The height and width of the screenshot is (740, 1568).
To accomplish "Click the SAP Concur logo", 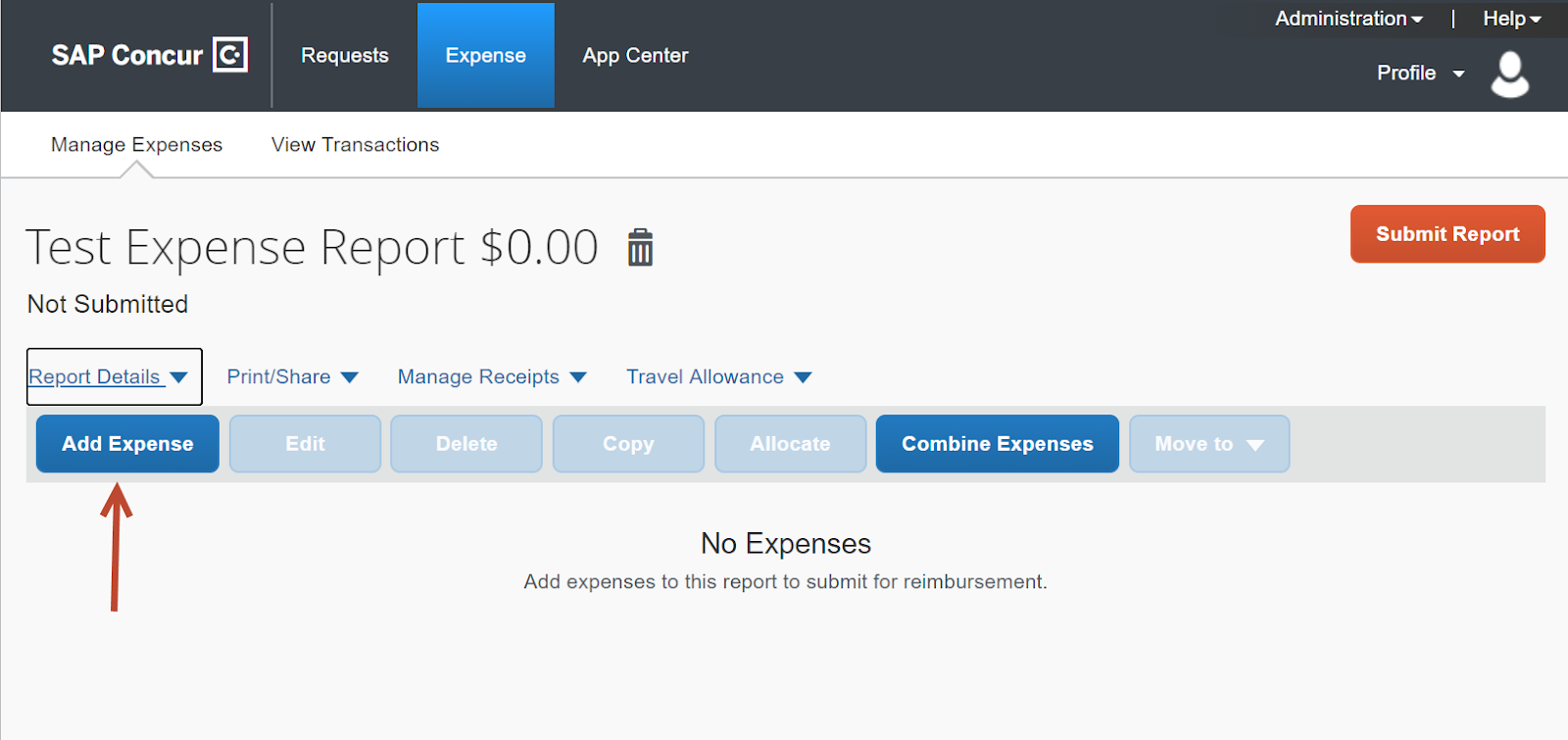I will [x=149, y=55].
